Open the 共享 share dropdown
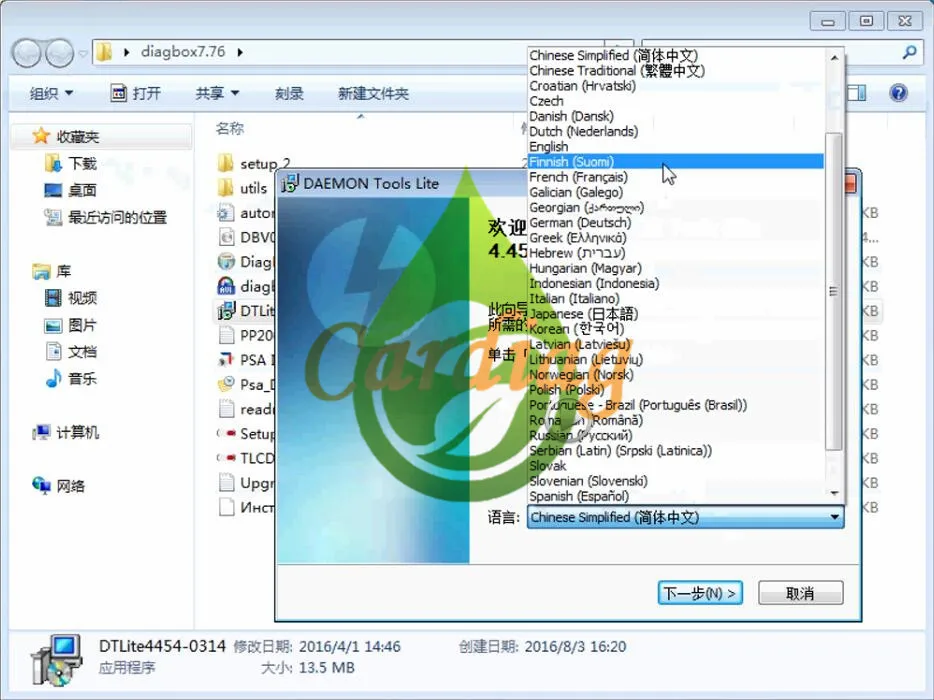The image size is (934, 700). pyautogui.click(x=217, y=94)
